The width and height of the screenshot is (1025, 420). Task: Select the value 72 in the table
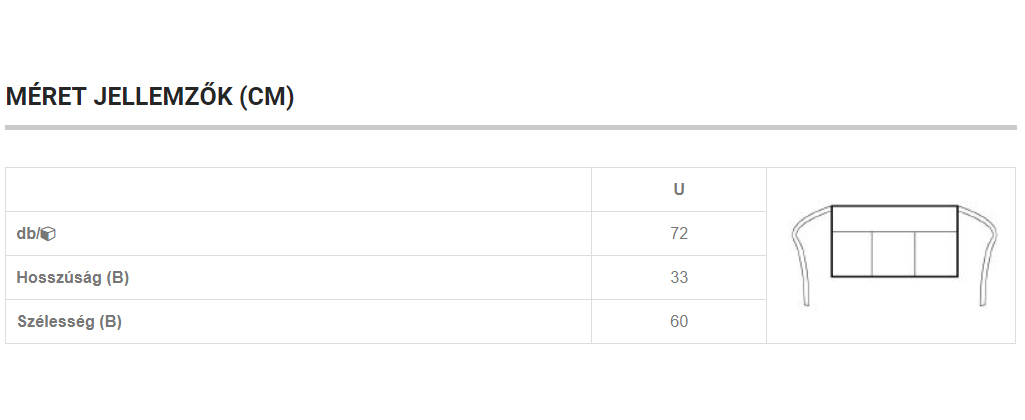point(679,234)
